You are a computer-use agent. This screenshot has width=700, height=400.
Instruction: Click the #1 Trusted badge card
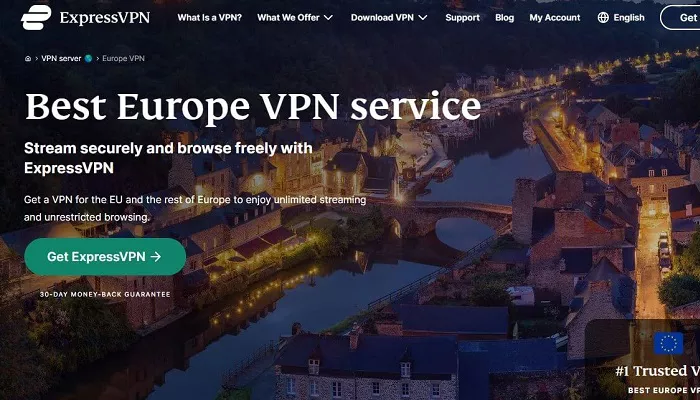pos(642,360)
